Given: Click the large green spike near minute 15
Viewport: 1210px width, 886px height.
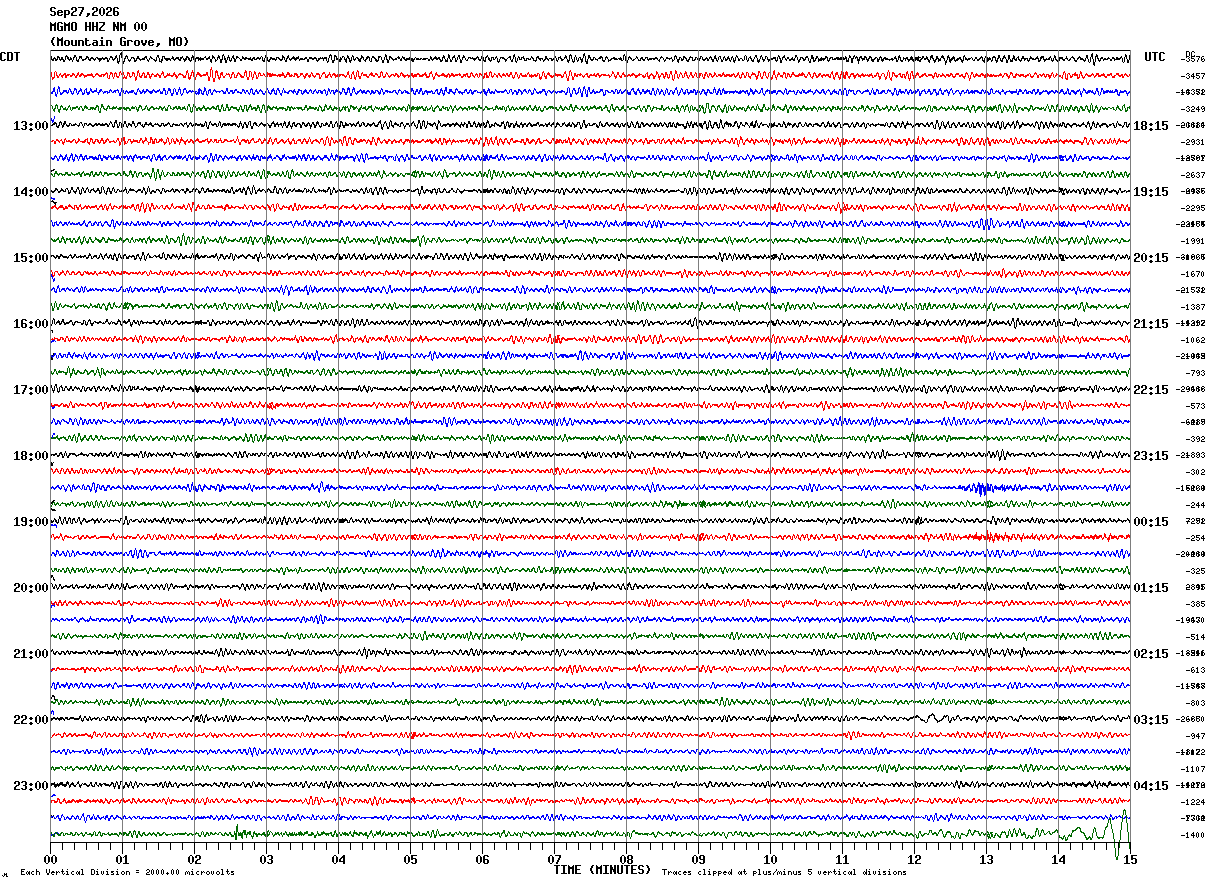Looking at the screenshot, I should pyautogui.click(x=1118, y=835).
